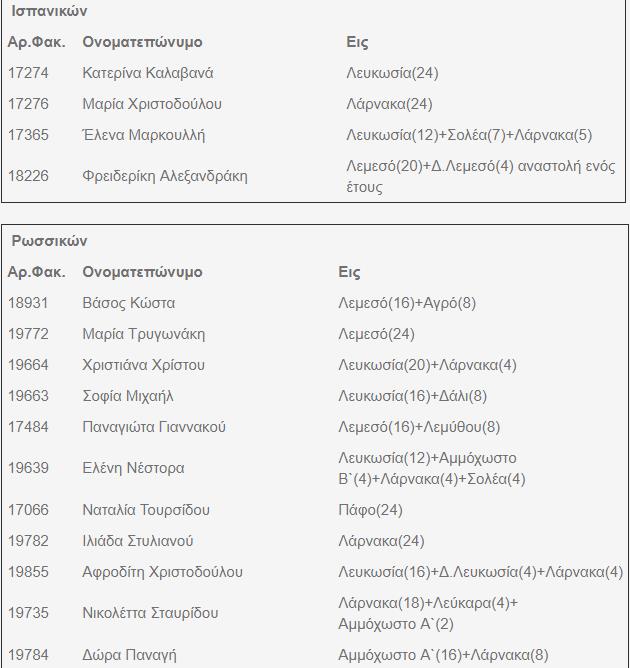Click the placement Λεμεσό(16)+Λεμύθου(8)

coord(419,427)
